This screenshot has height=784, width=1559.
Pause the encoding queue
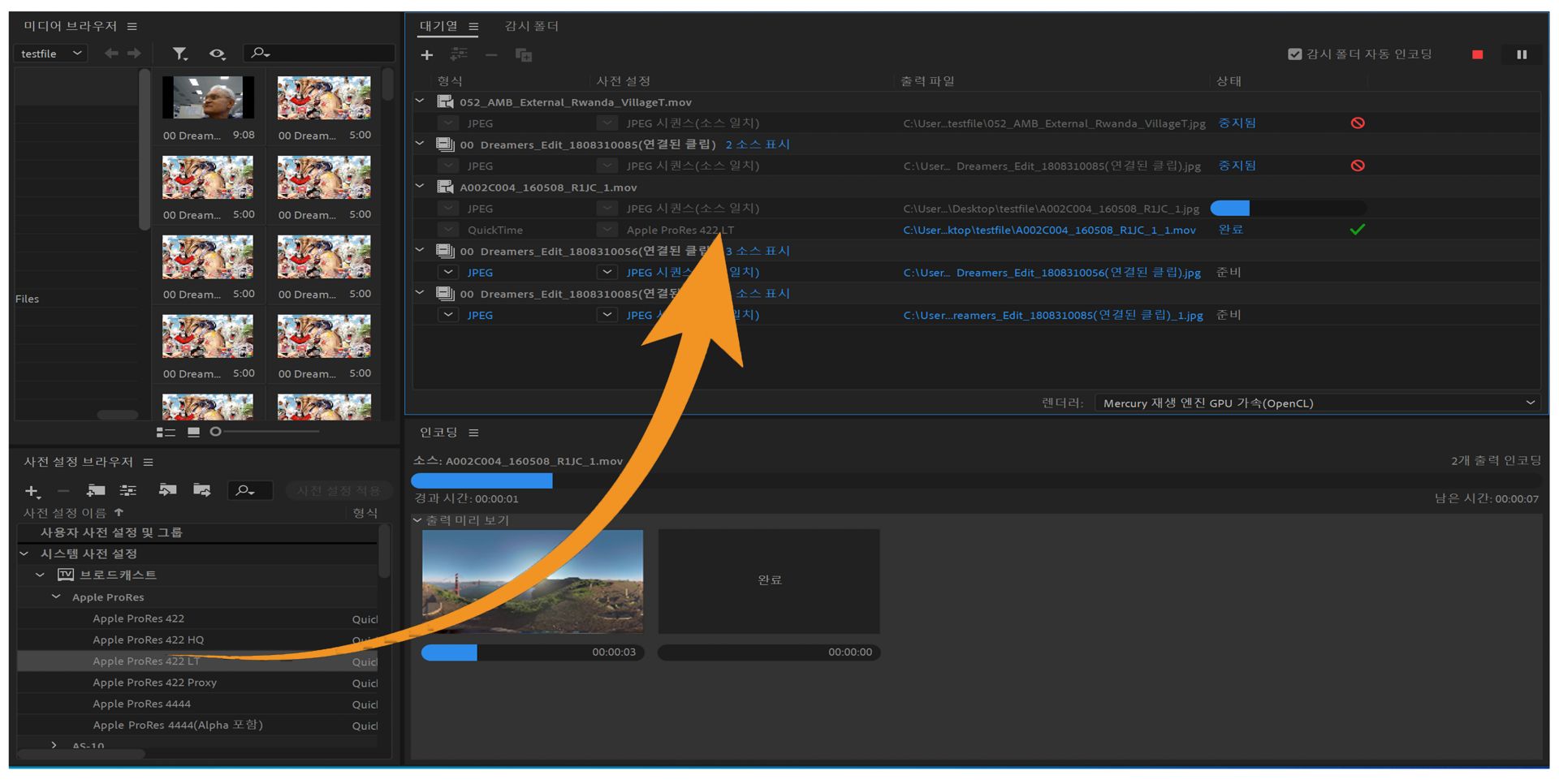1522,54
